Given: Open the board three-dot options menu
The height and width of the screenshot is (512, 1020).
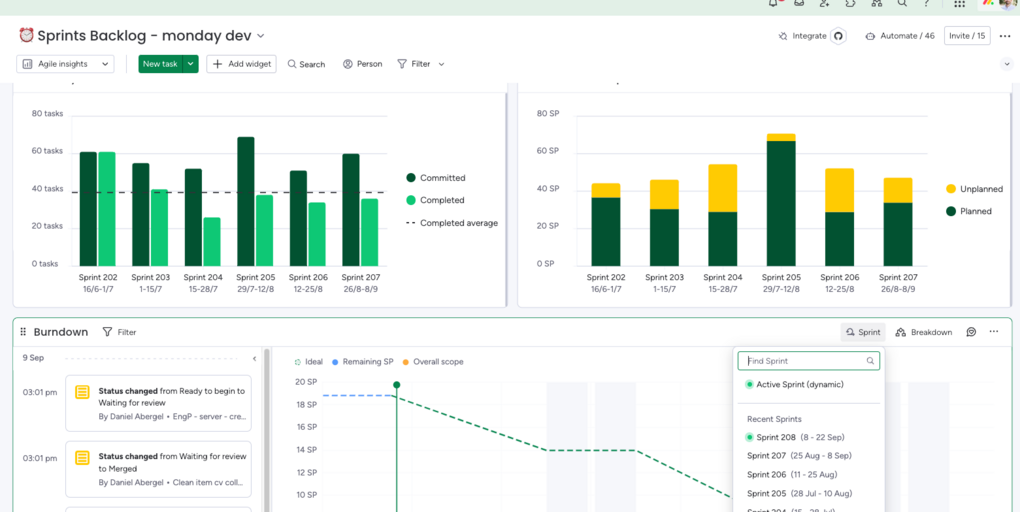Looking at the screenshot, I should (1005, 36).
